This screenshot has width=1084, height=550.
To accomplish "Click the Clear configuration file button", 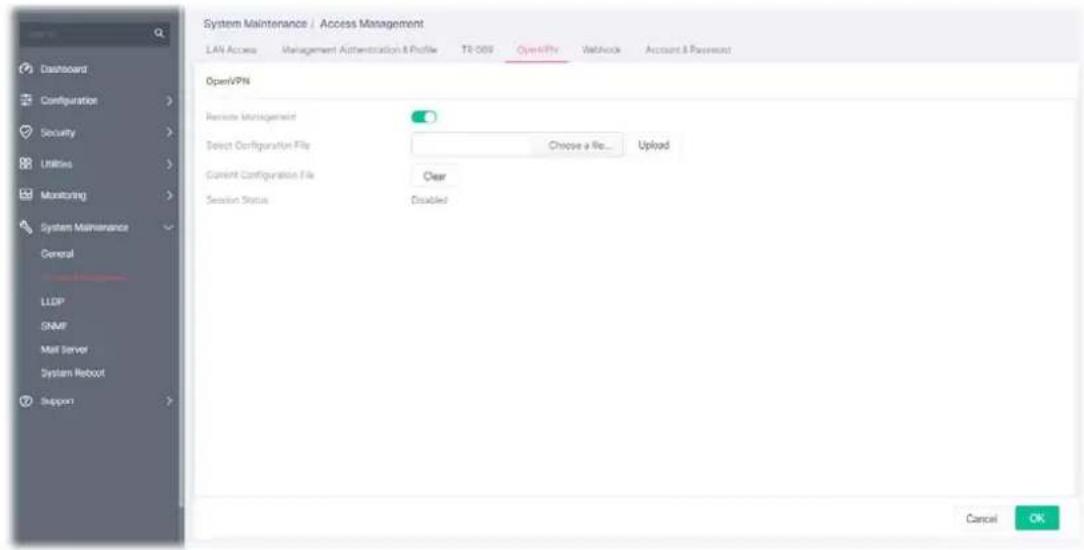I will point(434,176).
